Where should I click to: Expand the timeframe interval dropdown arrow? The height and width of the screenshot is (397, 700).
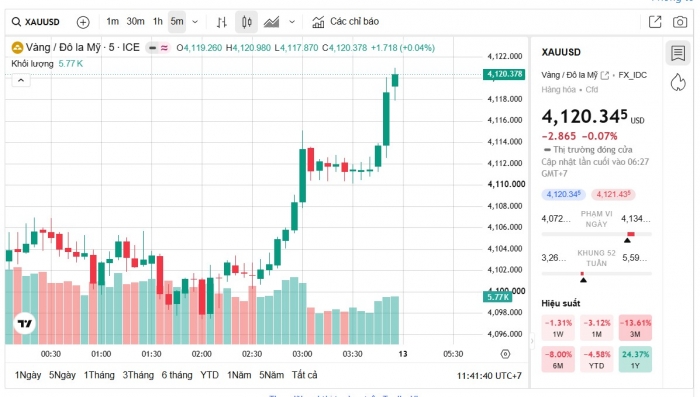[x=195, y=22]
